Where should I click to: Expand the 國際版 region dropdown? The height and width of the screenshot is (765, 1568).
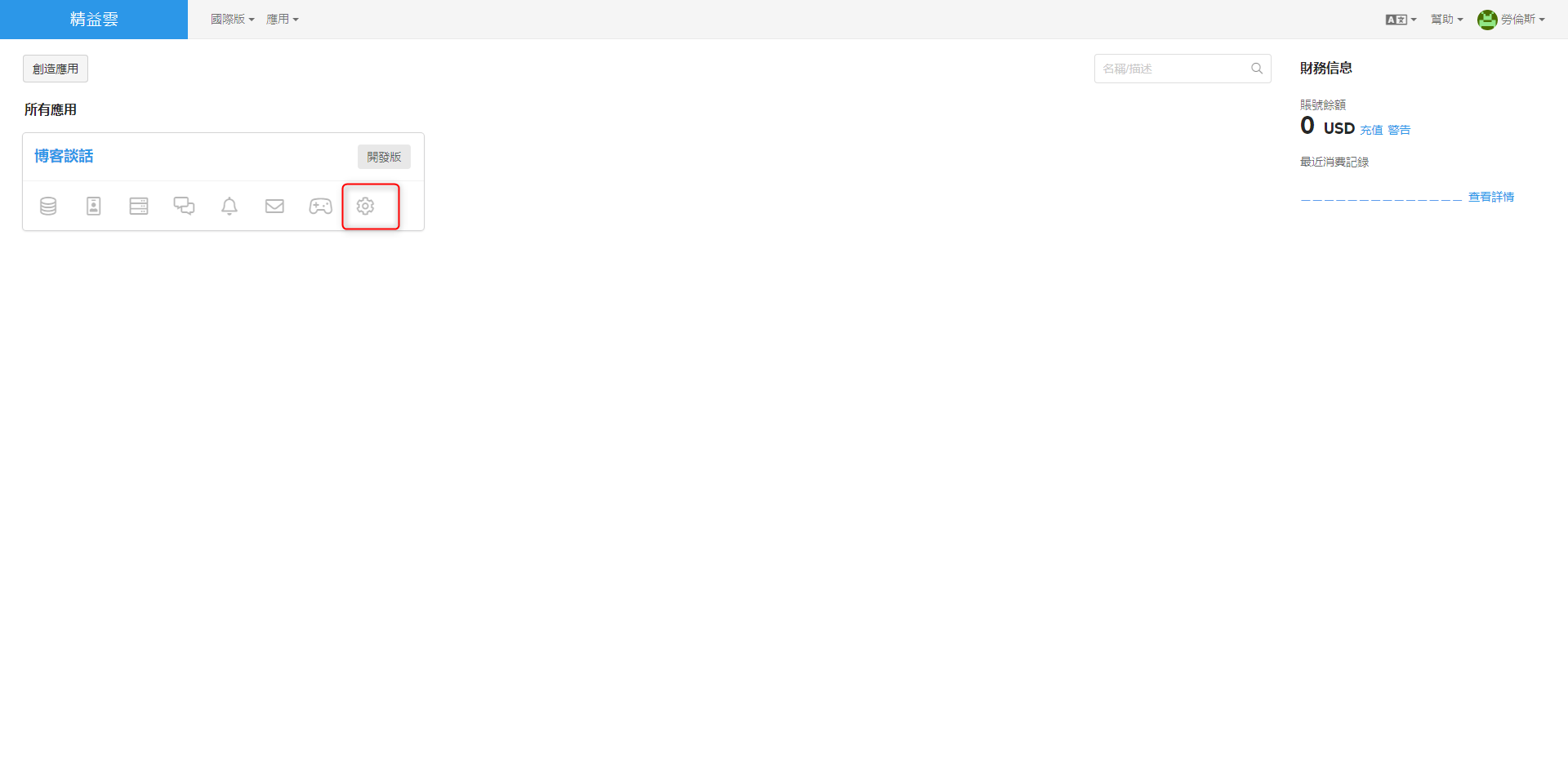(x=233, y=19)
